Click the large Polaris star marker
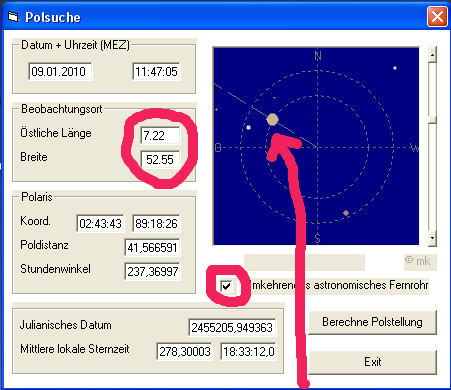Image resolution: width=451 pixels, height=390 pixels. coord(272,119)
